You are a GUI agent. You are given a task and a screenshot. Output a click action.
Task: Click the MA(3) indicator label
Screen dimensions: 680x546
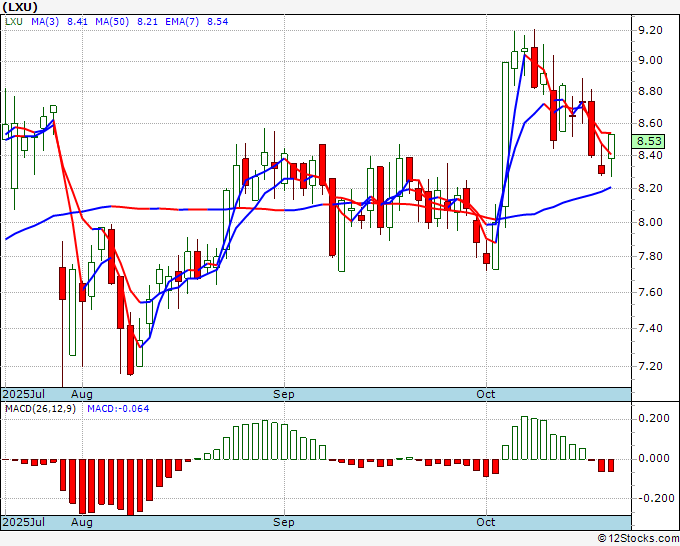tap(45, 21)
